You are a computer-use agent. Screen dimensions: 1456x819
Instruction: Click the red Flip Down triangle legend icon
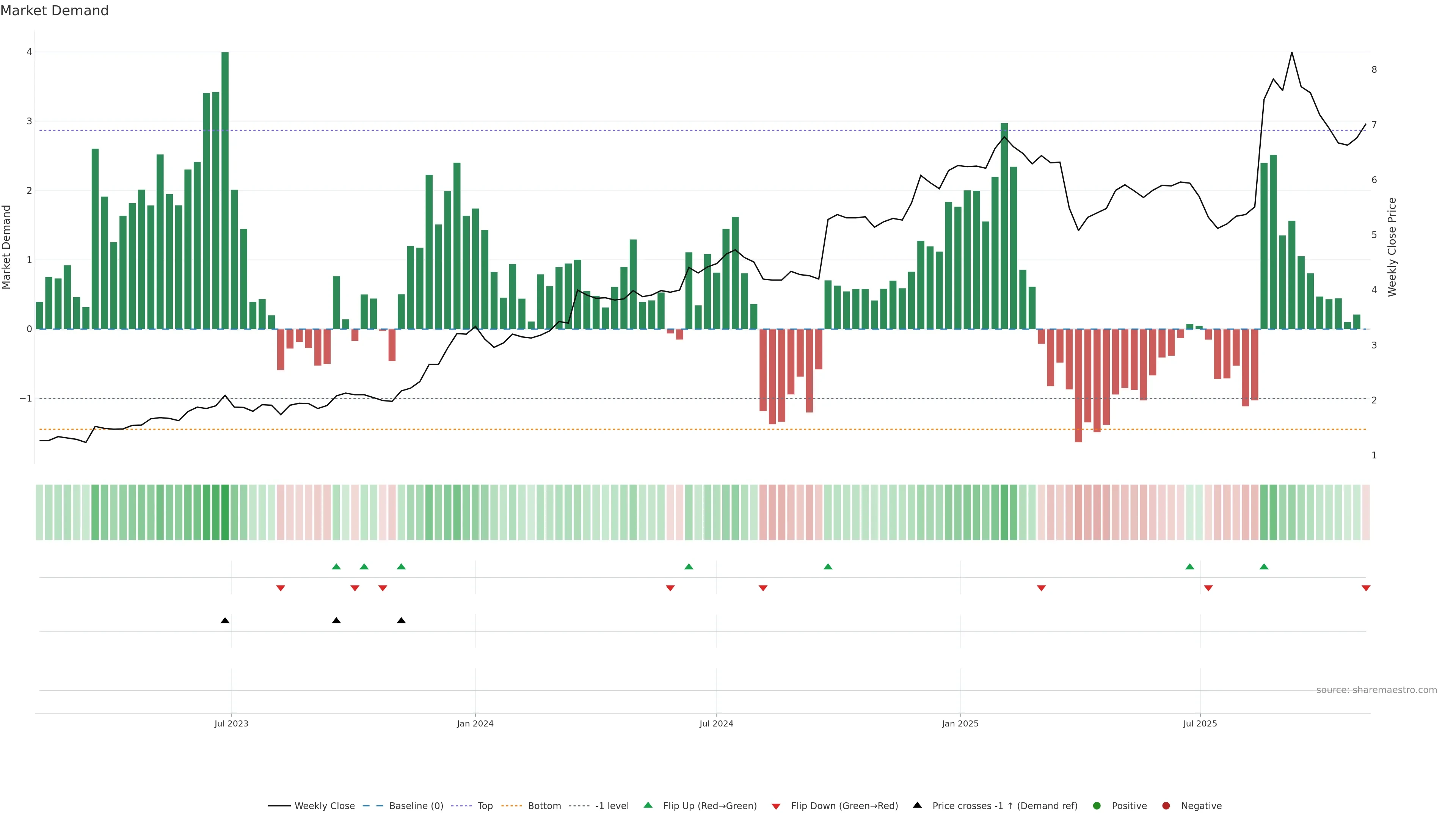pos(775,806)
